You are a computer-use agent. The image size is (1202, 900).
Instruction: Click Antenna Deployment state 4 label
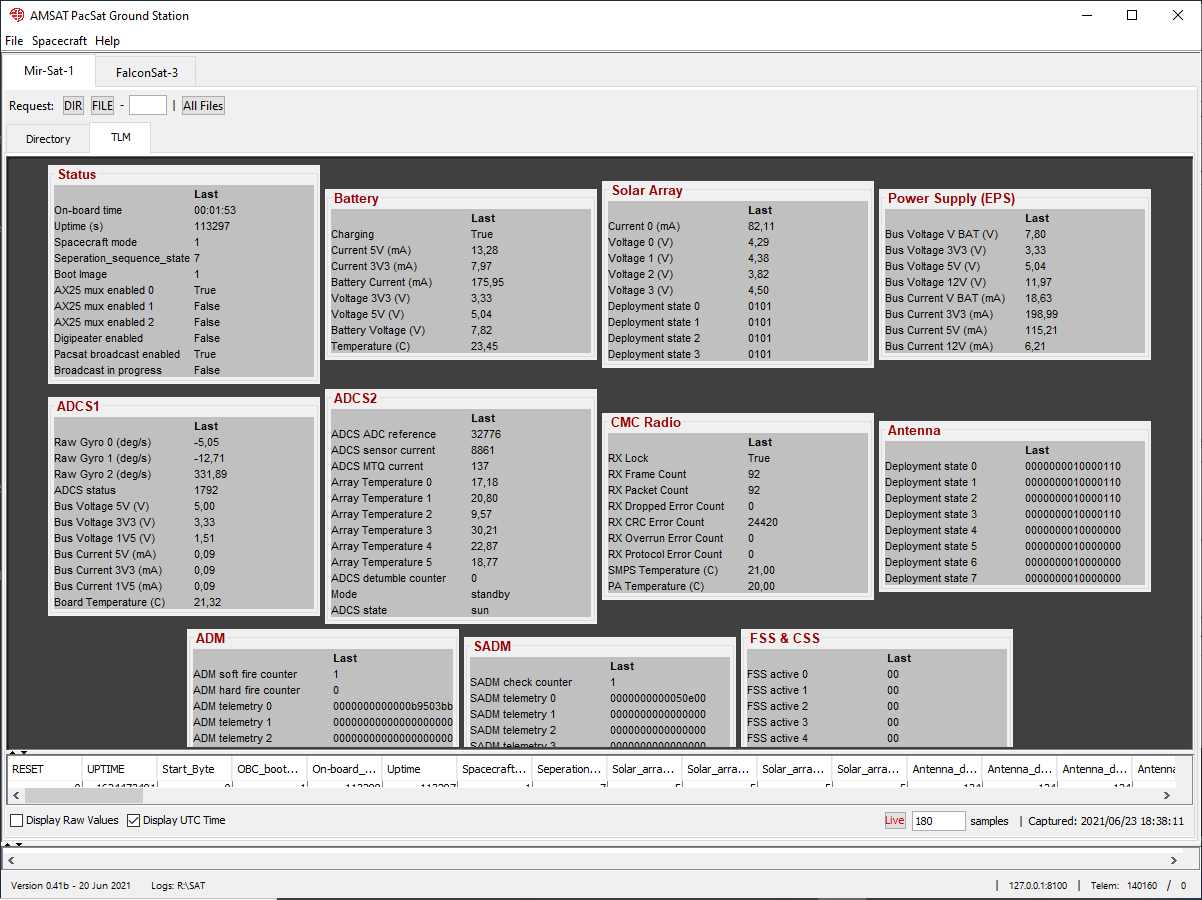[x=931, y=530]
